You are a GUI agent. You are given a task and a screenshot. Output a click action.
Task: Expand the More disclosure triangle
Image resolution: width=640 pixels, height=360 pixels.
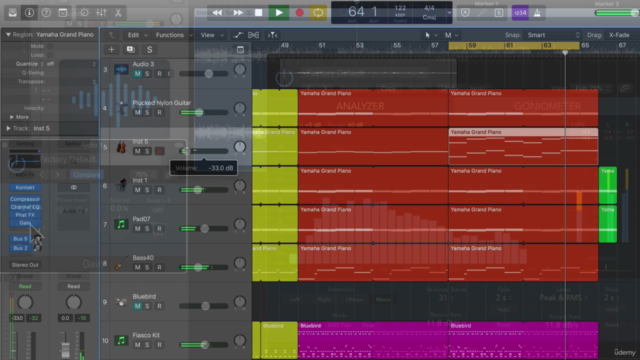click(11, 117)
